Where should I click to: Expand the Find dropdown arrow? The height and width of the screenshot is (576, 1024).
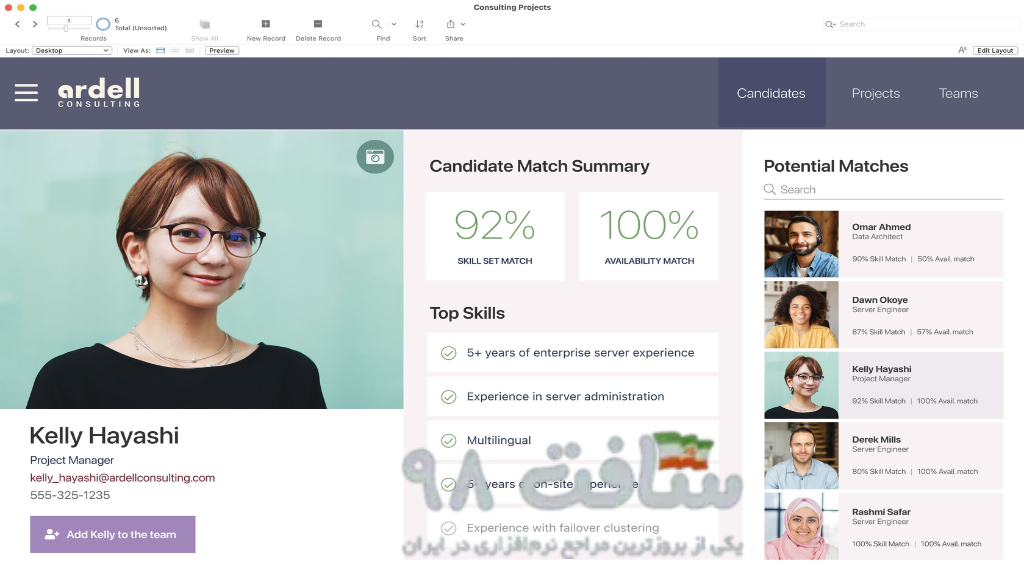[x=394, y=24]
